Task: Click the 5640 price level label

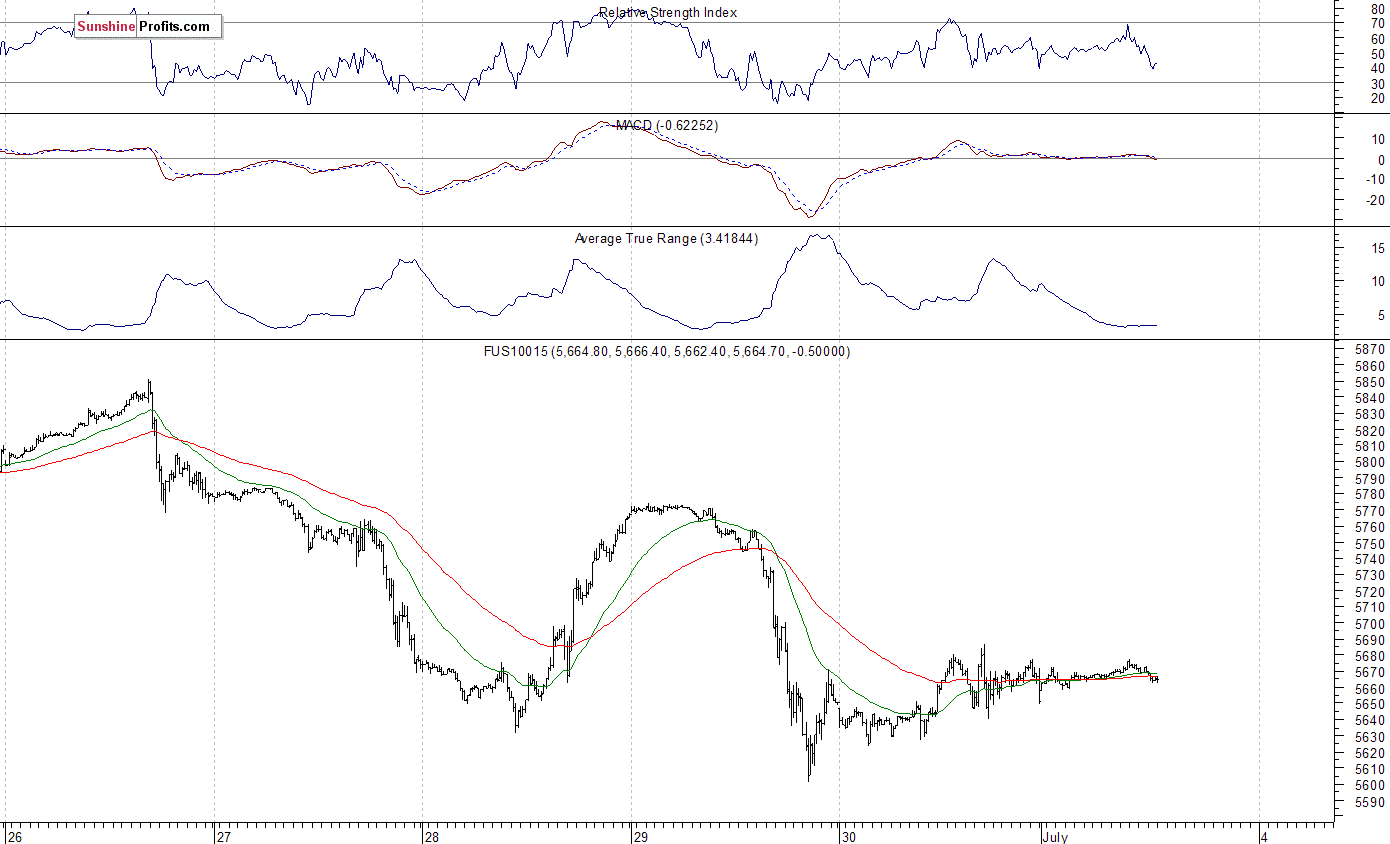Action: point(1370,721)
